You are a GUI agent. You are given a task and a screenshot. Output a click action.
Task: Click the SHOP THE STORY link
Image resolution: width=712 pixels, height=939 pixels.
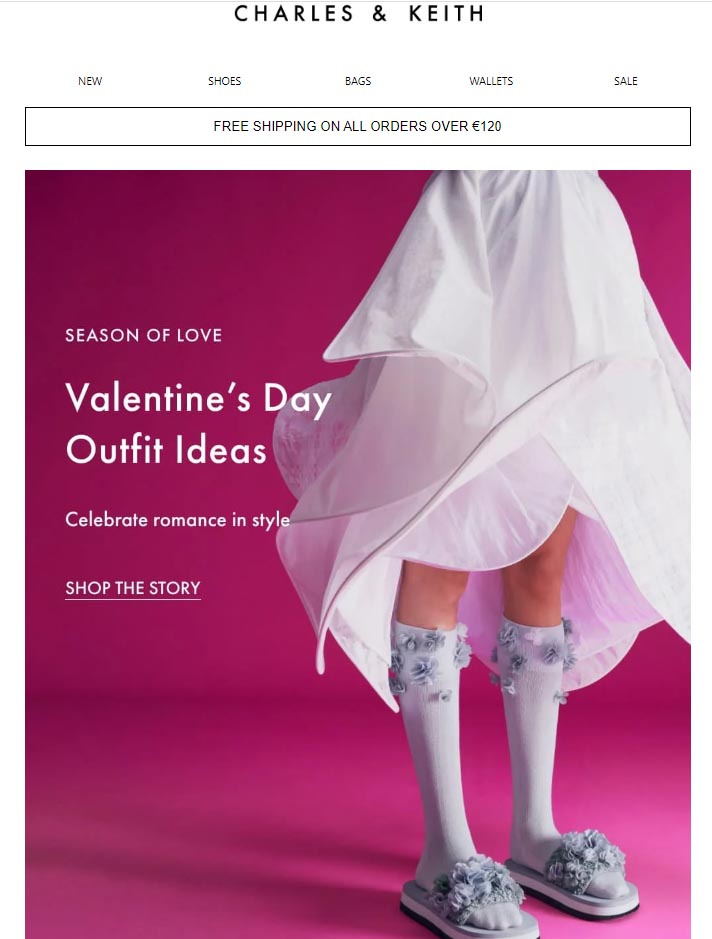[x=133, y=588]
